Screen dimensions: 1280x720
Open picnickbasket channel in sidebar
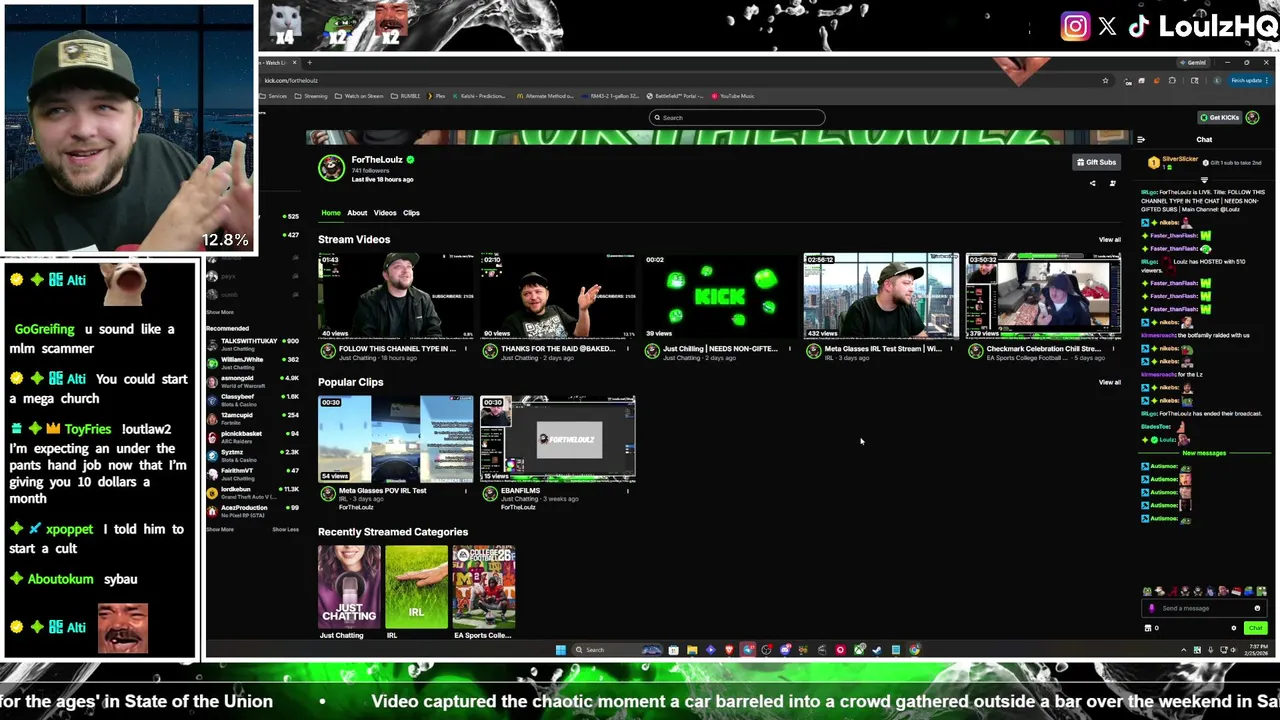[x=253, y=436]
